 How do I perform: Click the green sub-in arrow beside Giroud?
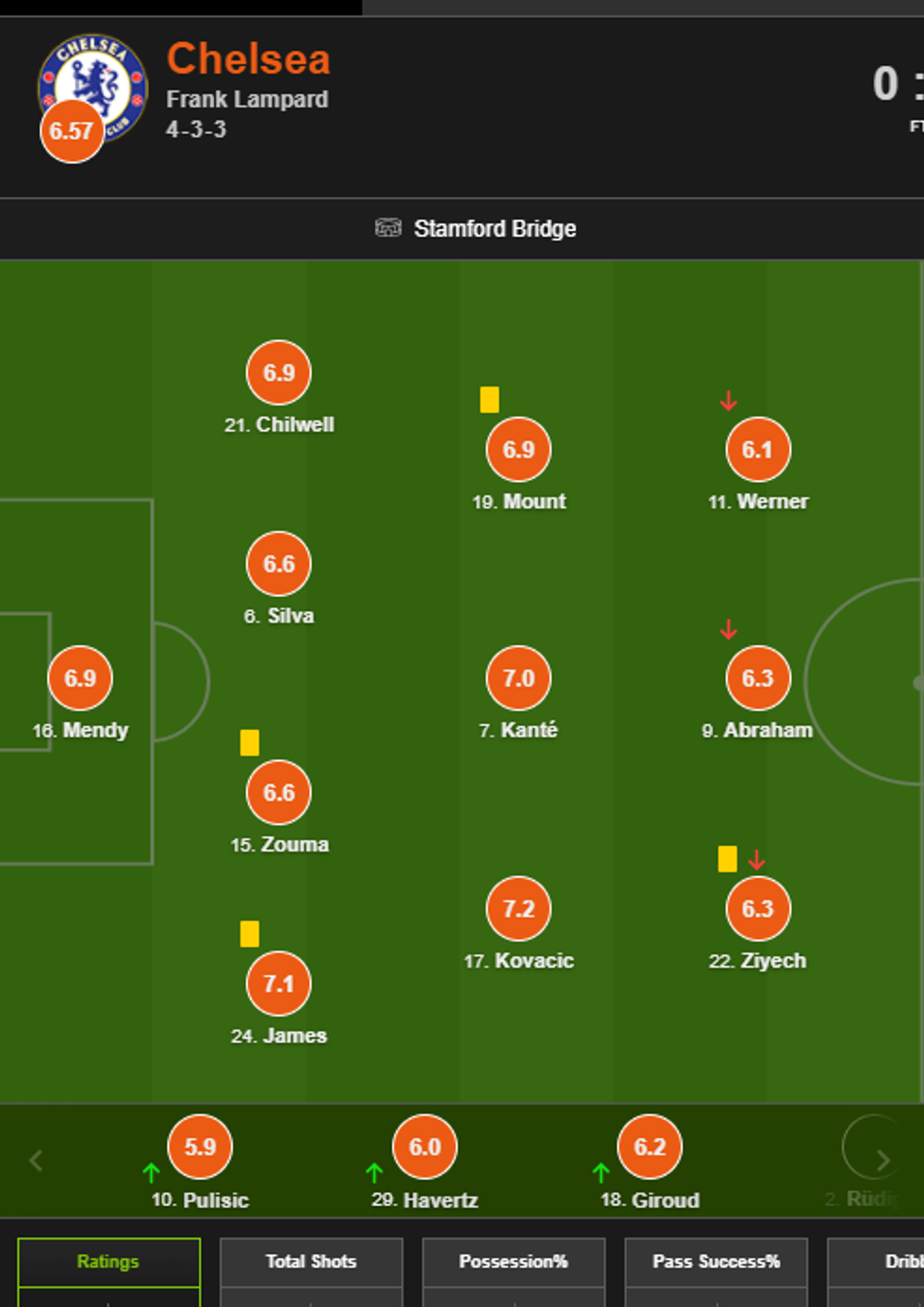point(602,1172)
